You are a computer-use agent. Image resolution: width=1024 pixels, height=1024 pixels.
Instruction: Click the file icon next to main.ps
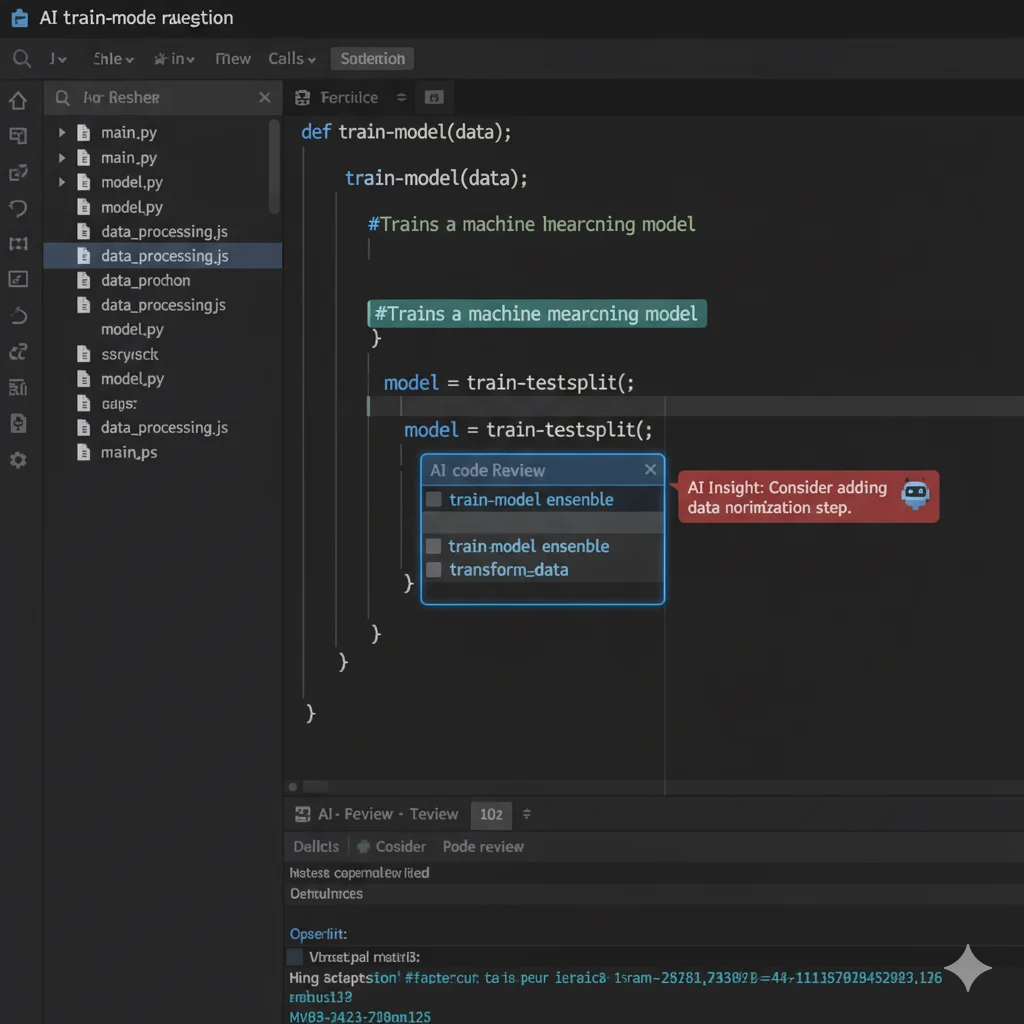pos(84,452)
